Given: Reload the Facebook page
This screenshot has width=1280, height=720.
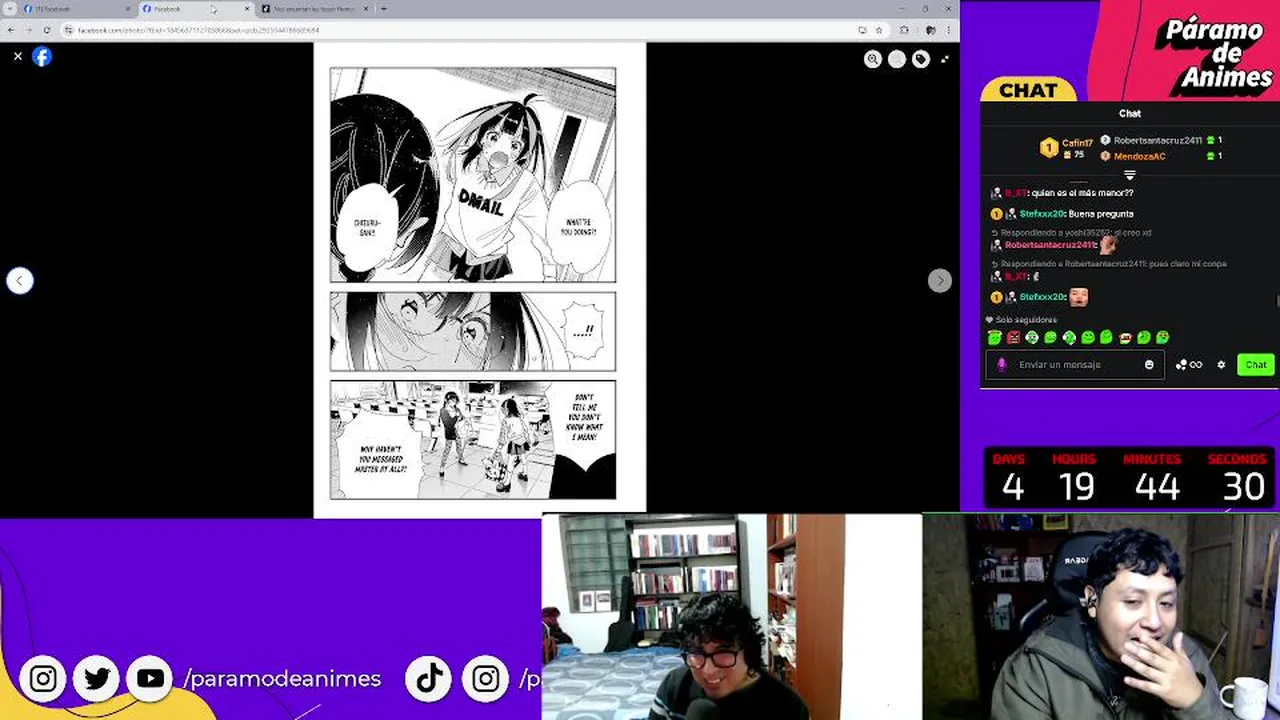Looking at the screenshot, I should (47, 30).
